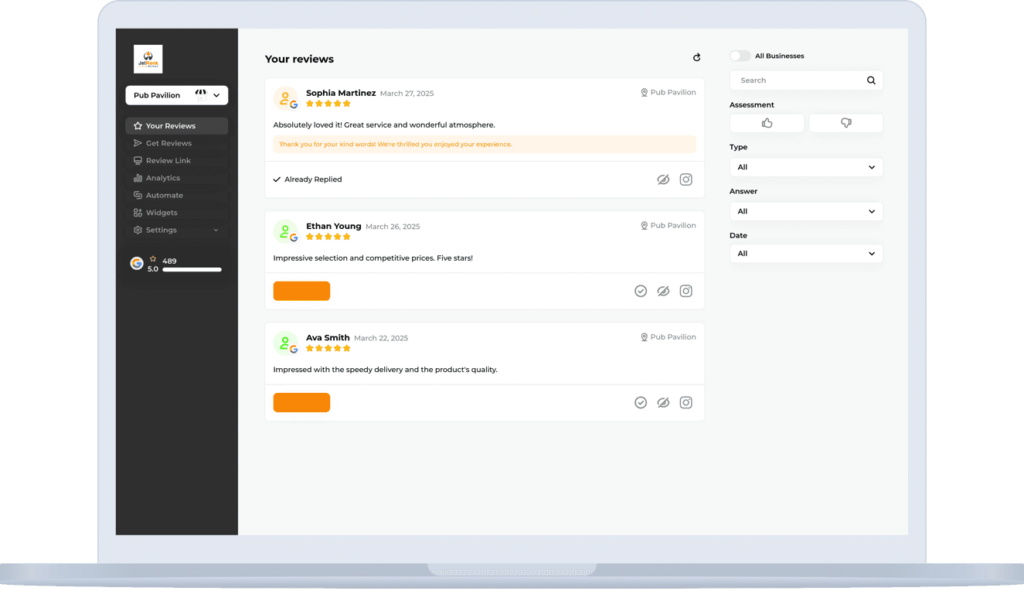Refresh the reviews list
This screenshot has width=1024, height=594.
point(697,57)
